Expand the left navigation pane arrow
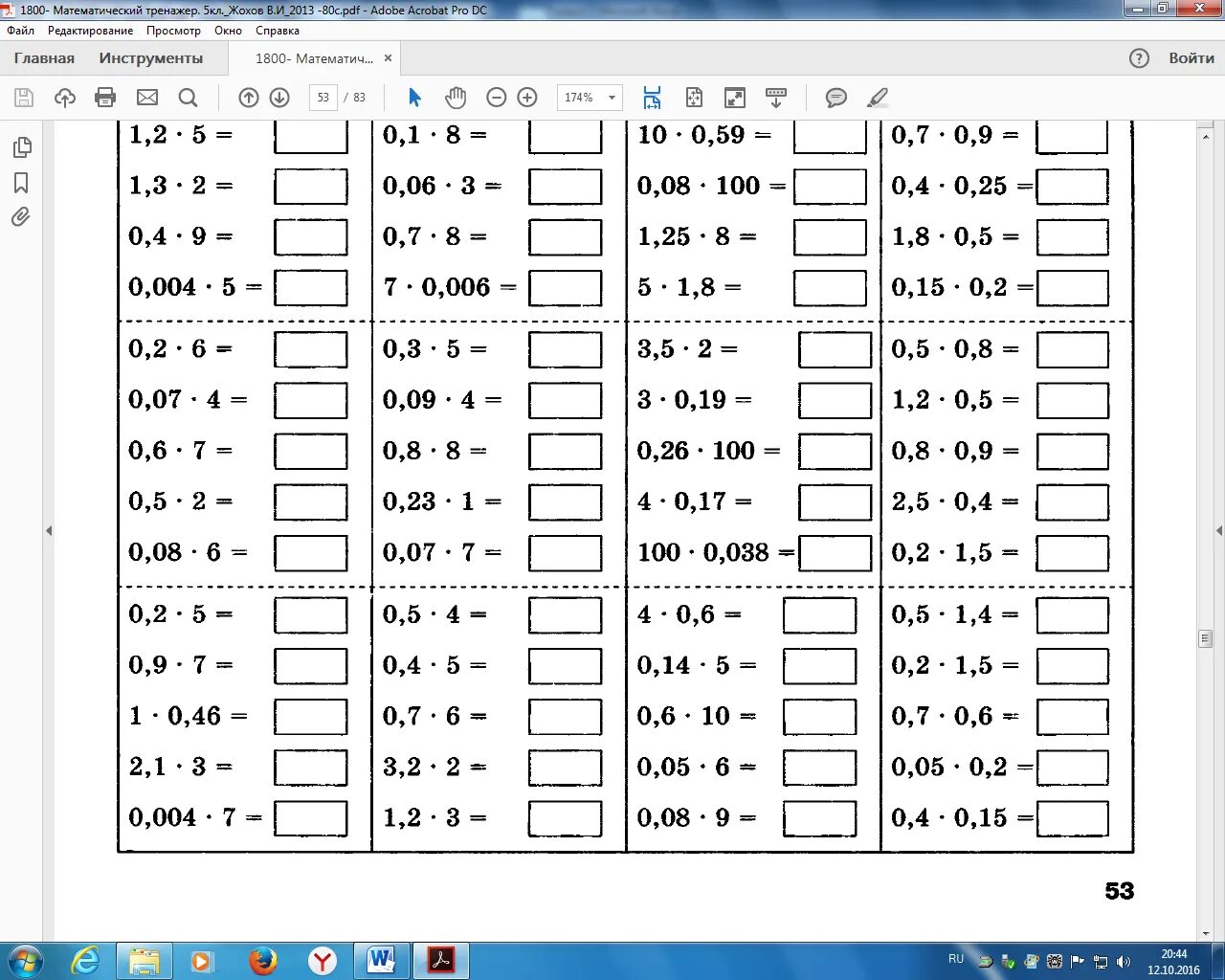The width and height of the screenshot is (1225, 980). coord(49,530)
